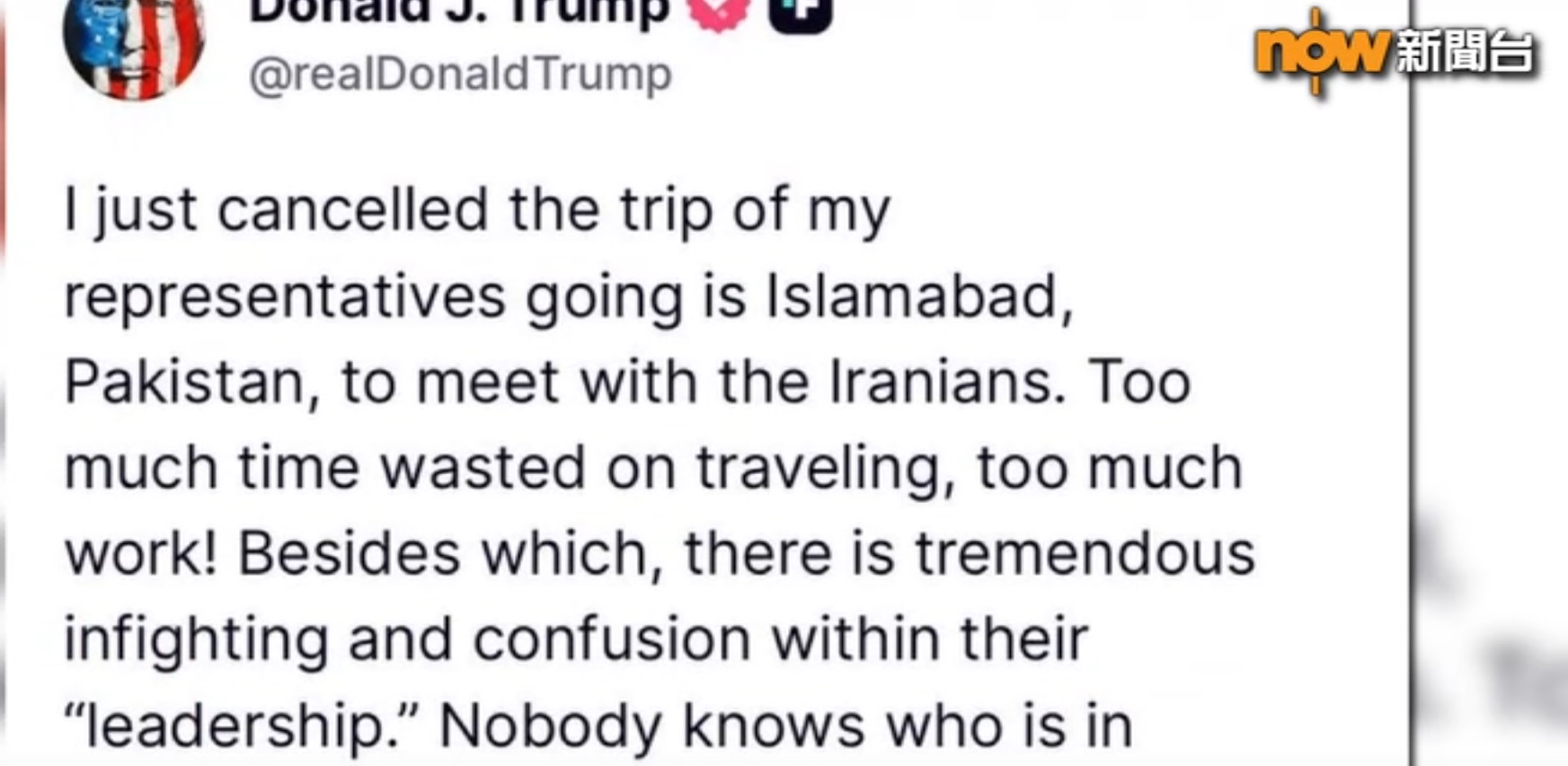
Task: Click the word "infighting" in the post
Action: [x=196, y=639]
